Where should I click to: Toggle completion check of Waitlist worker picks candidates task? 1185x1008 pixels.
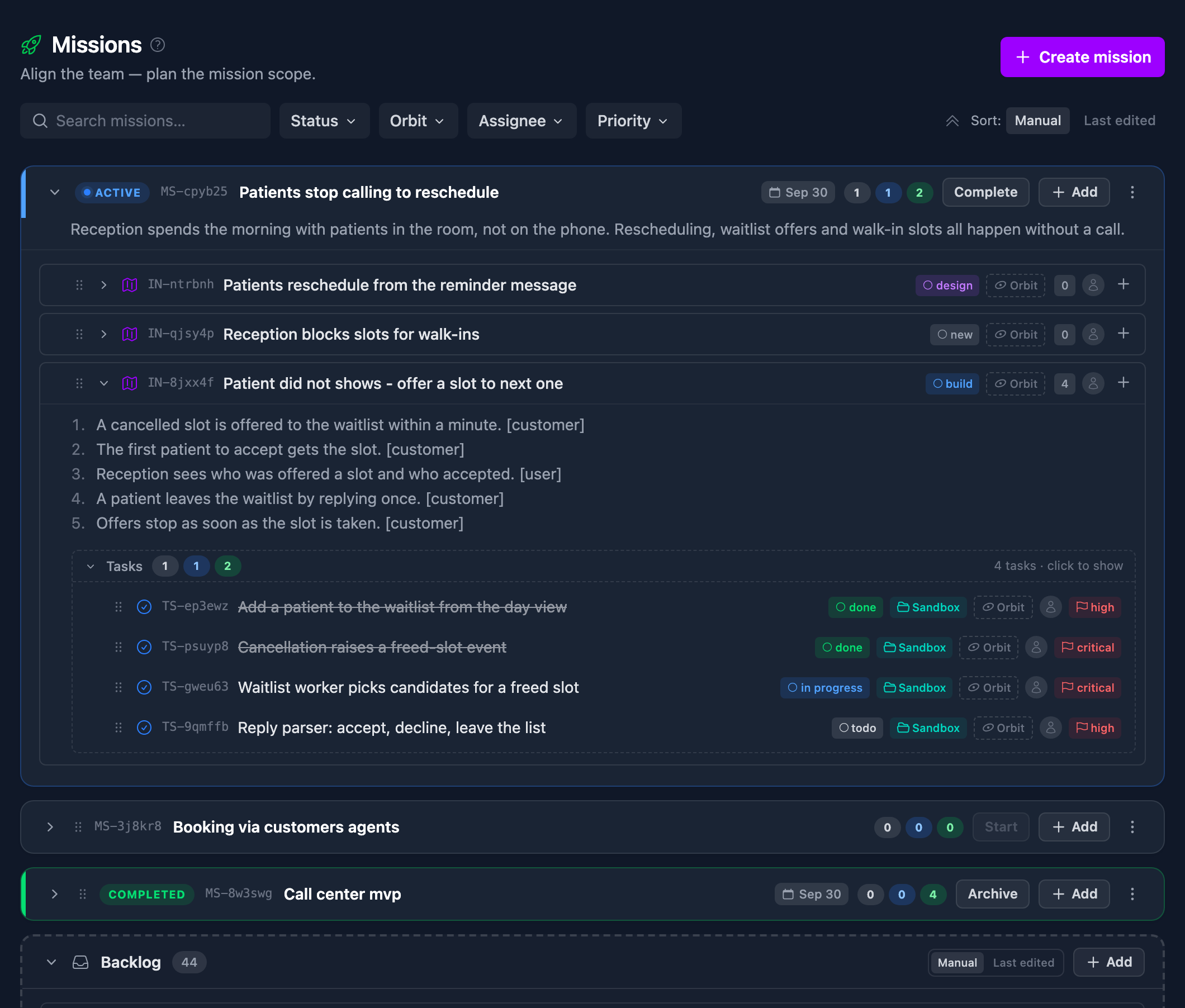click(144, 687)
